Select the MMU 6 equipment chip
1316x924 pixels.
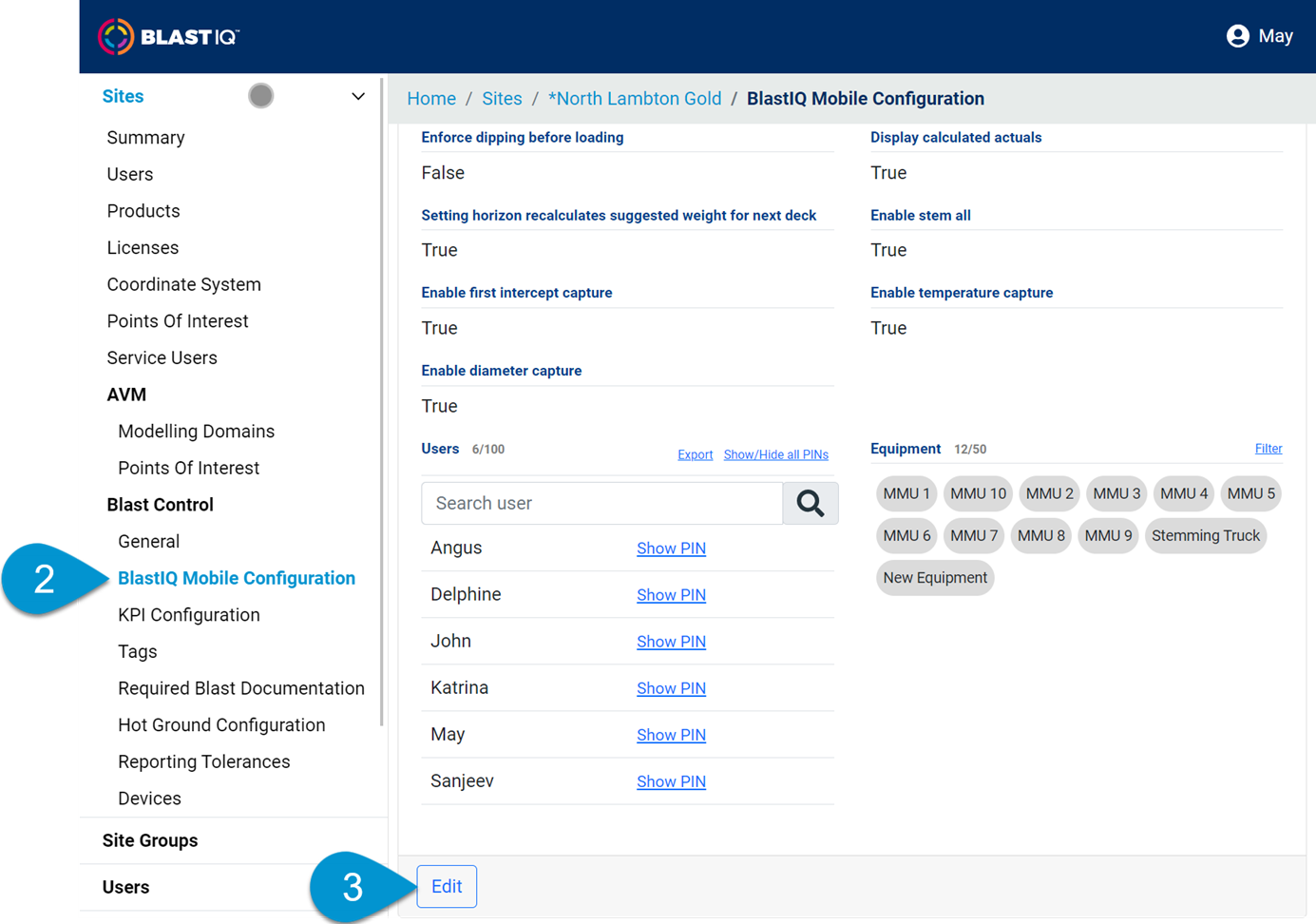pos(906,535)
